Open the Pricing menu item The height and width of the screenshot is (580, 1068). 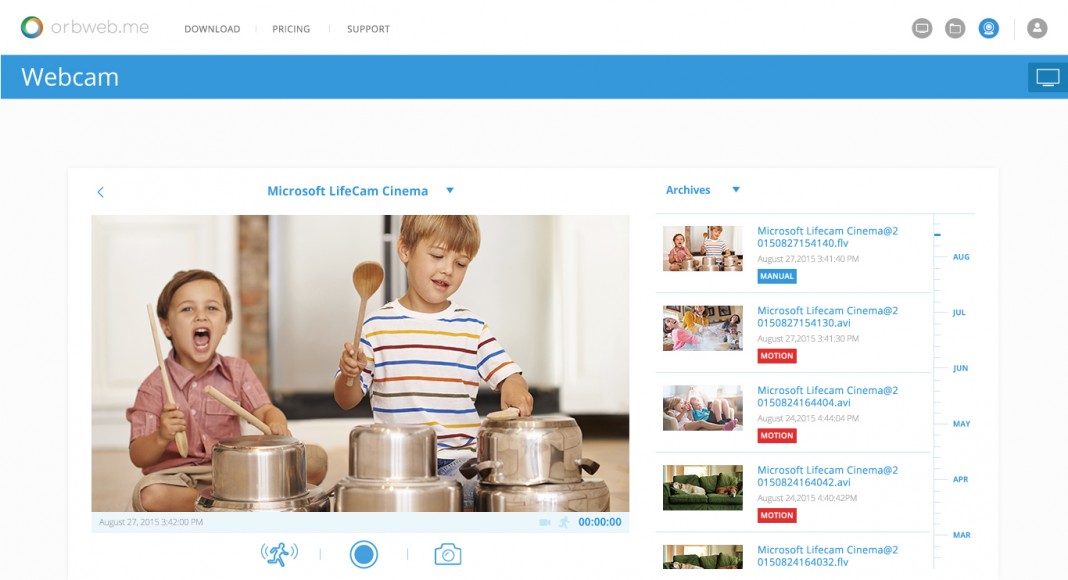[291, 29]
